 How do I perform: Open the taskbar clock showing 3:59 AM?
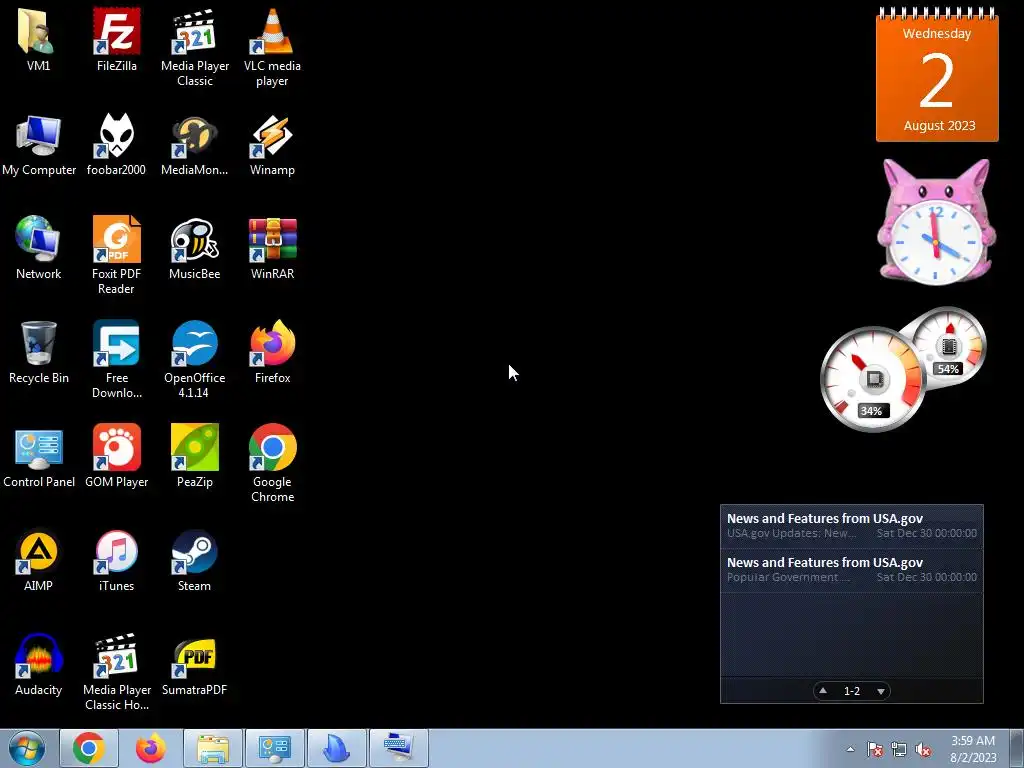tap(973, 749)
